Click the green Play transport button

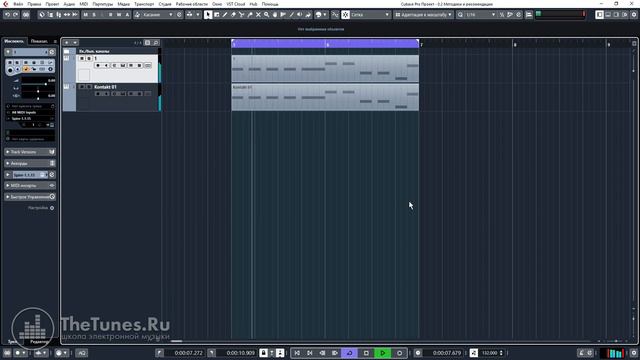382,353
